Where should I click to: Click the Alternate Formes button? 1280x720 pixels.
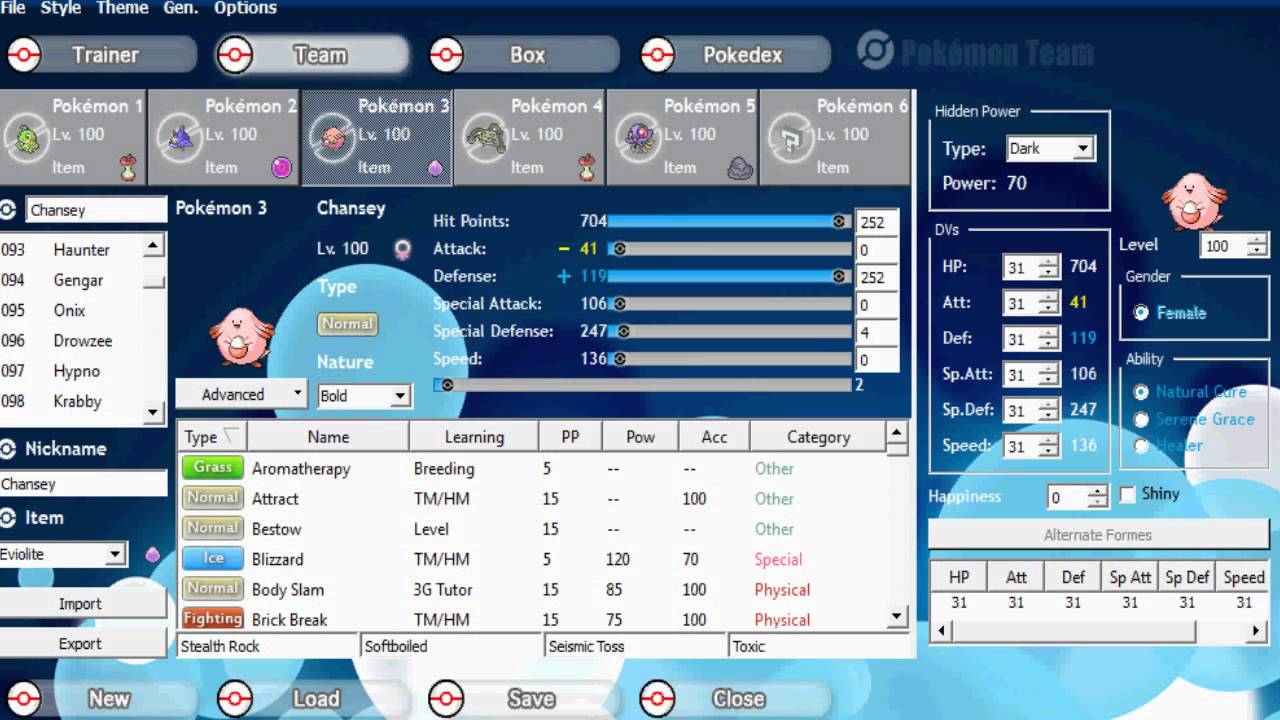coord(1098,535)
